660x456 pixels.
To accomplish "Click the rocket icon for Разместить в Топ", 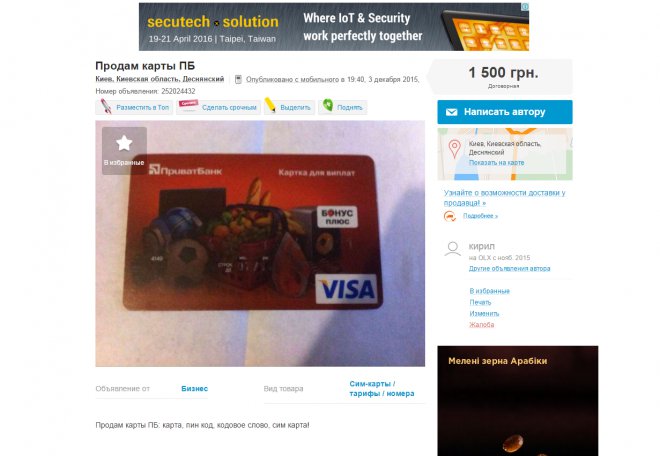I will (x=106, y=107).
